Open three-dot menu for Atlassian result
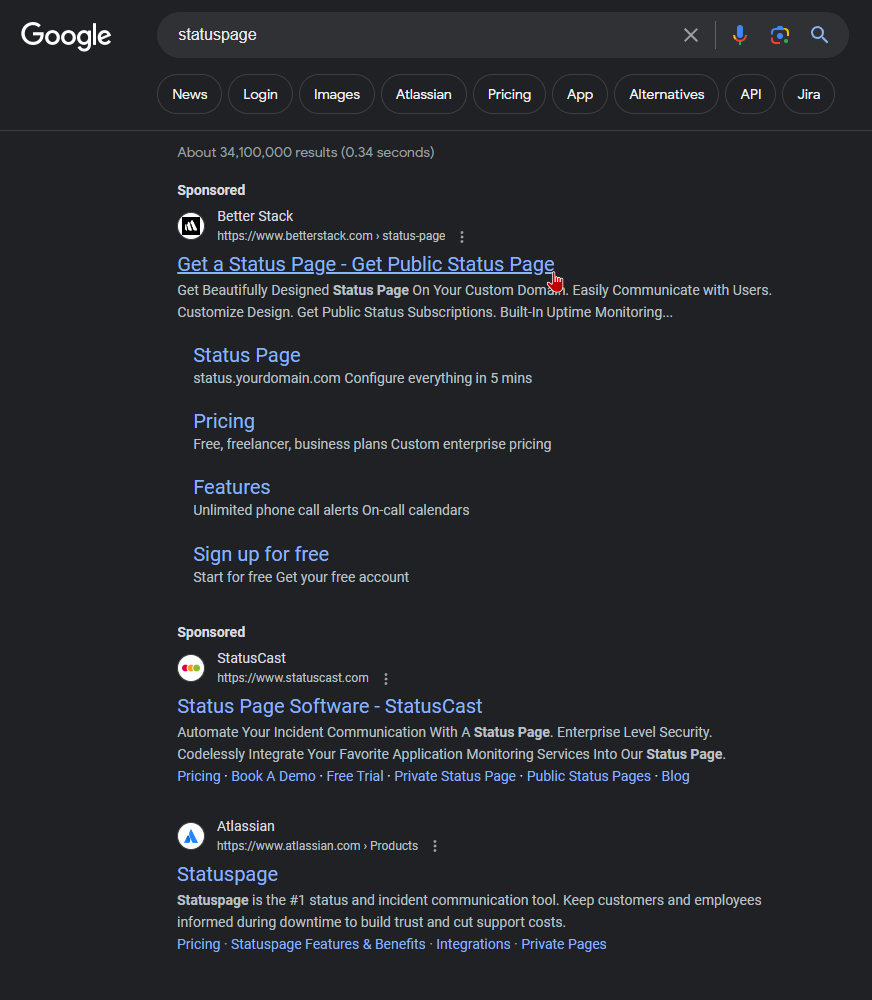 pos(435,846)
